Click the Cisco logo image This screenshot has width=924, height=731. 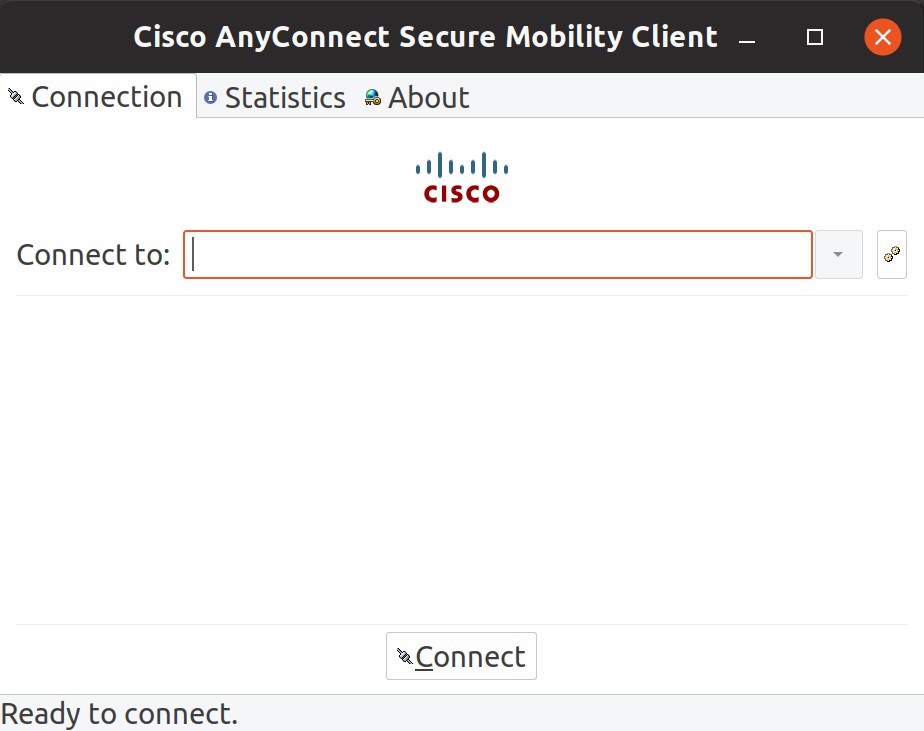(x=462, y=178)
